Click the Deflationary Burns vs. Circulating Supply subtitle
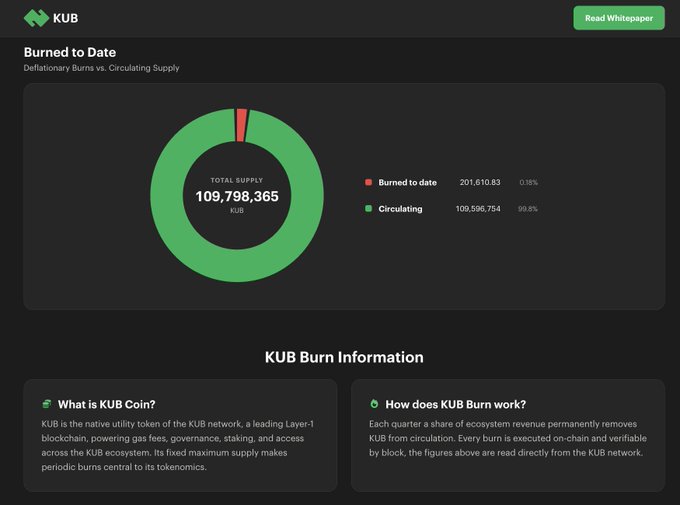This screenshot has width=680, height=505. coord(101,68)
